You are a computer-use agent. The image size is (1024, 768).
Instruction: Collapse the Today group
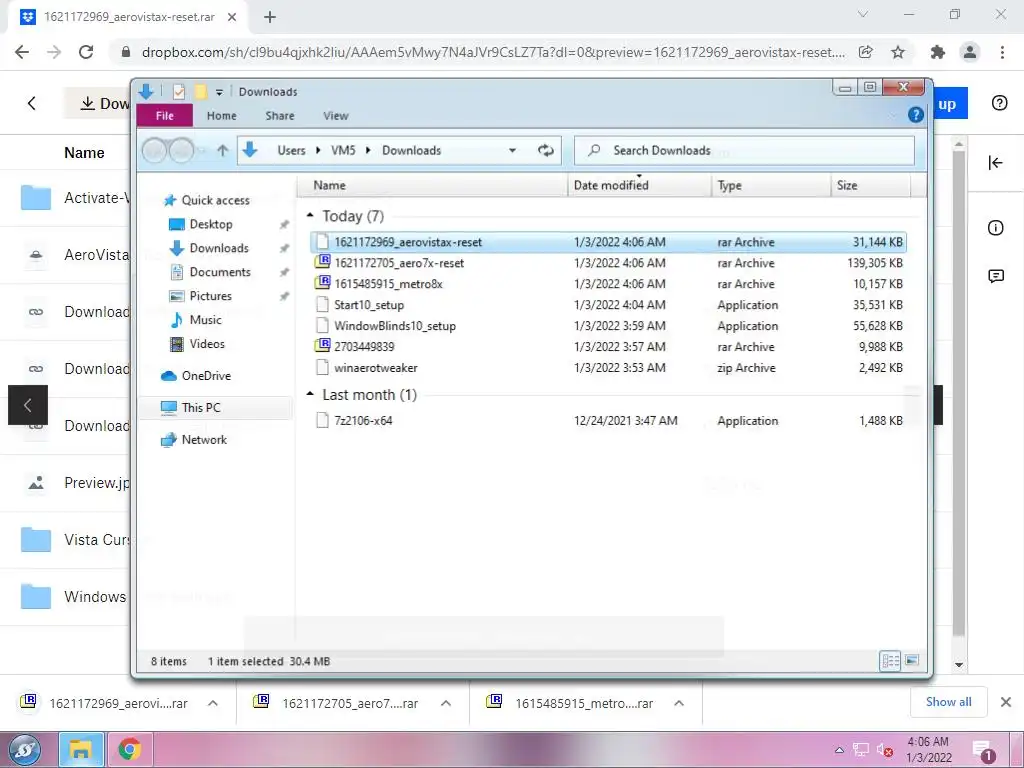(310, 216)
